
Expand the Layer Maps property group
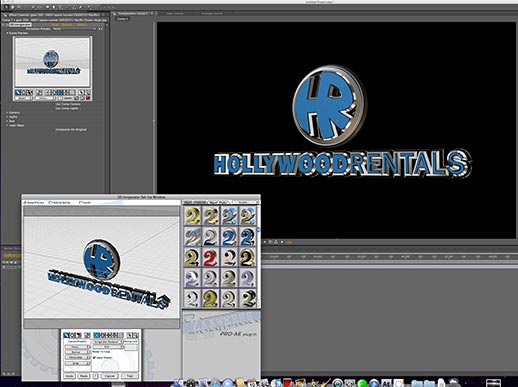(x=7, y=125)
